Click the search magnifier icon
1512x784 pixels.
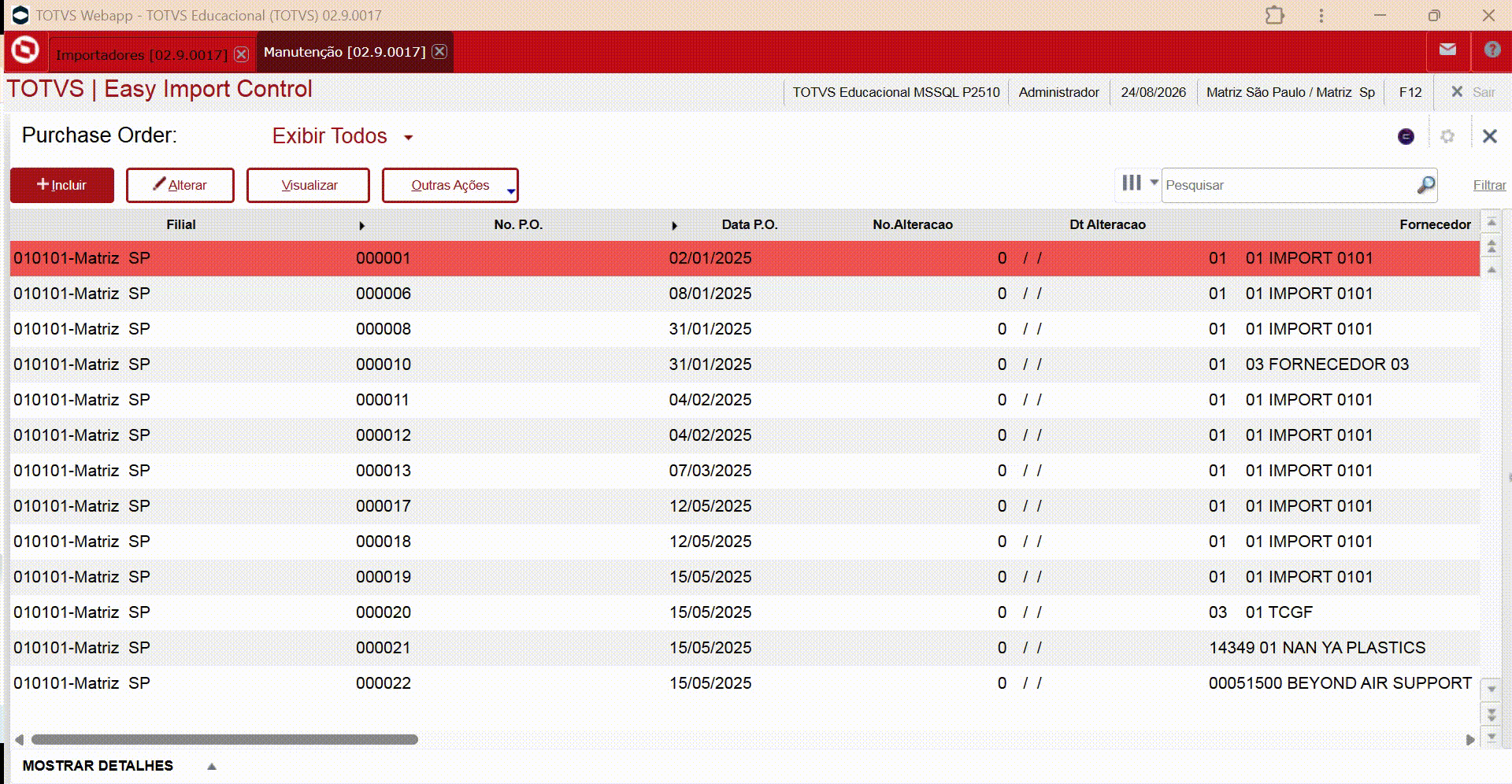pyautogui.click(x=1425, y=185)
